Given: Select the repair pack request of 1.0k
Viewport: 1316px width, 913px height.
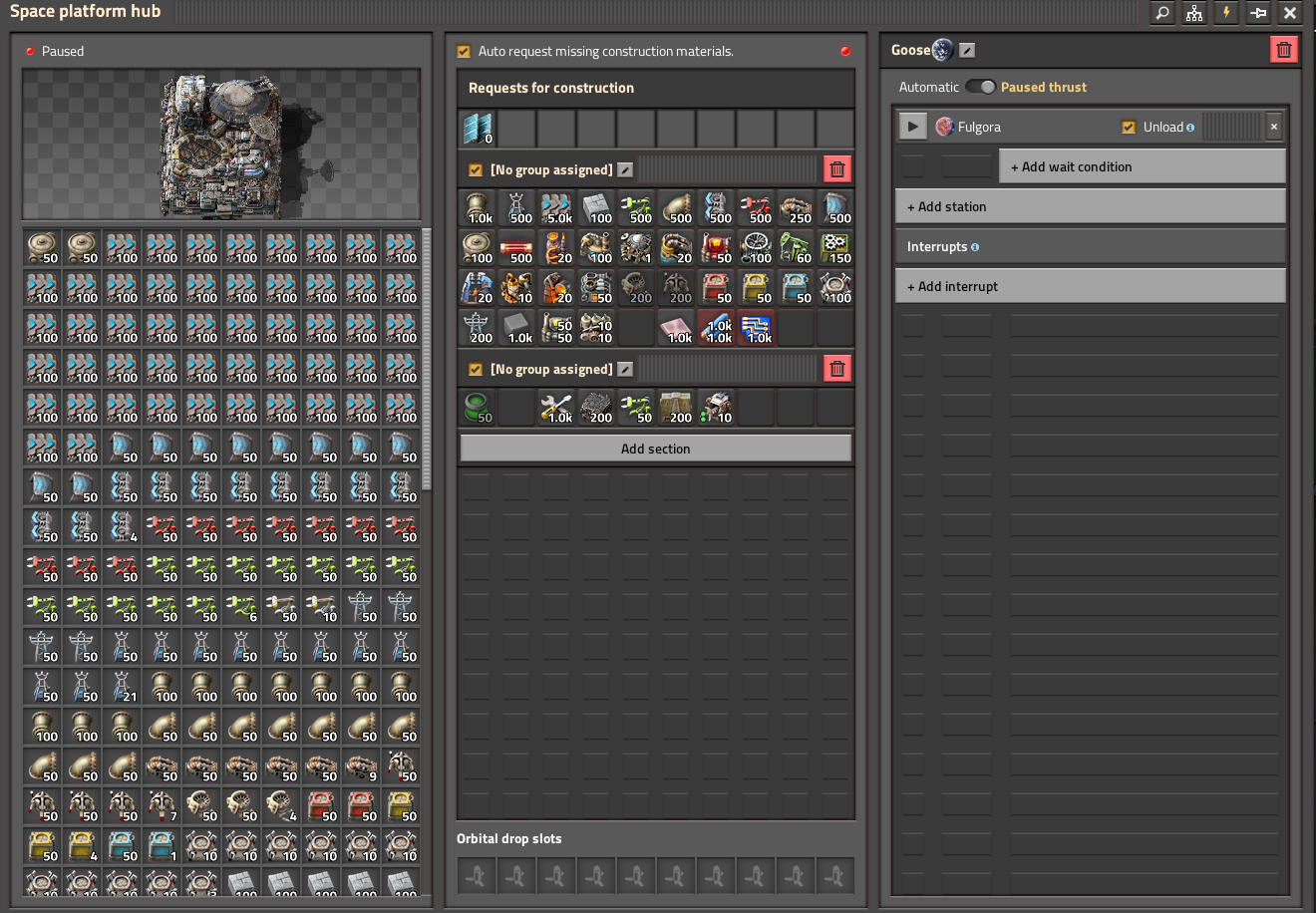Looking at the screenshot, I should [x=556, y=408].
